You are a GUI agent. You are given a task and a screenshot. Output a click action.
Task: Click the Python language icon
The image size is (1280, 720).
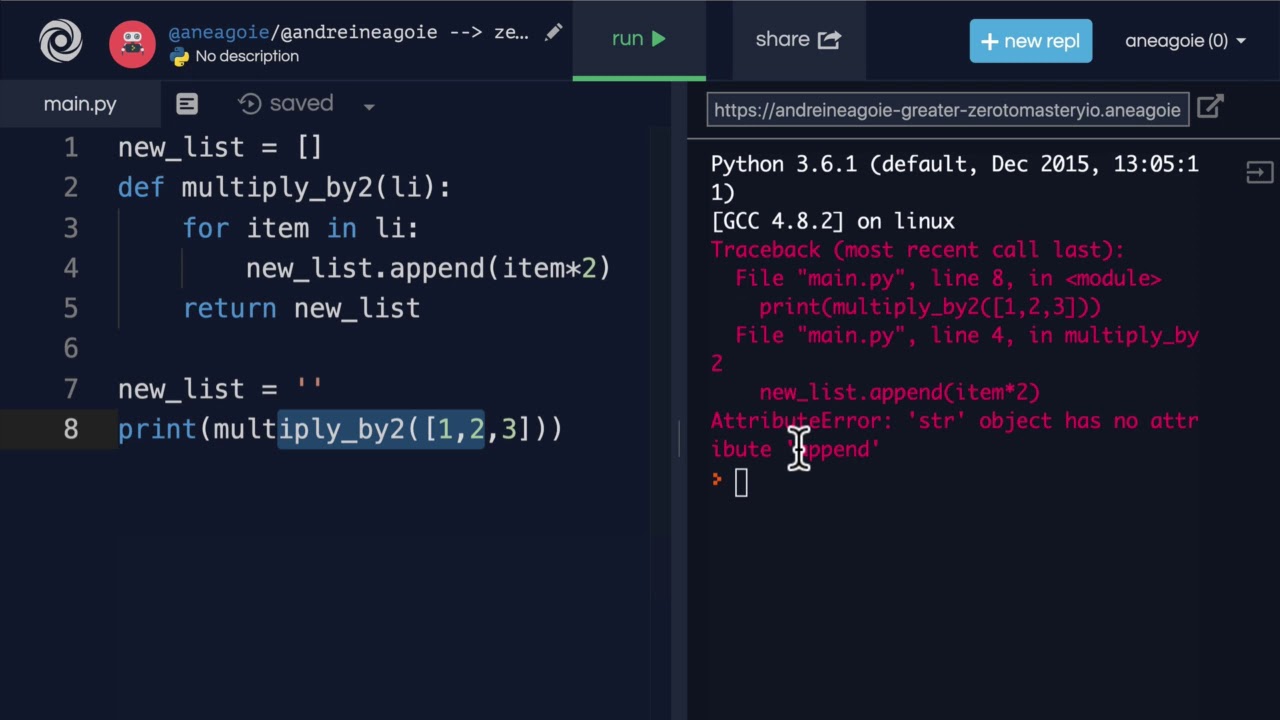click(x=180, y=57)
